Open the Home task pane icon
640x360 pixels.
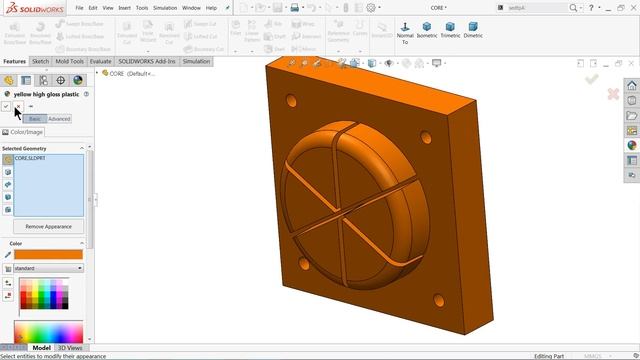631,86
